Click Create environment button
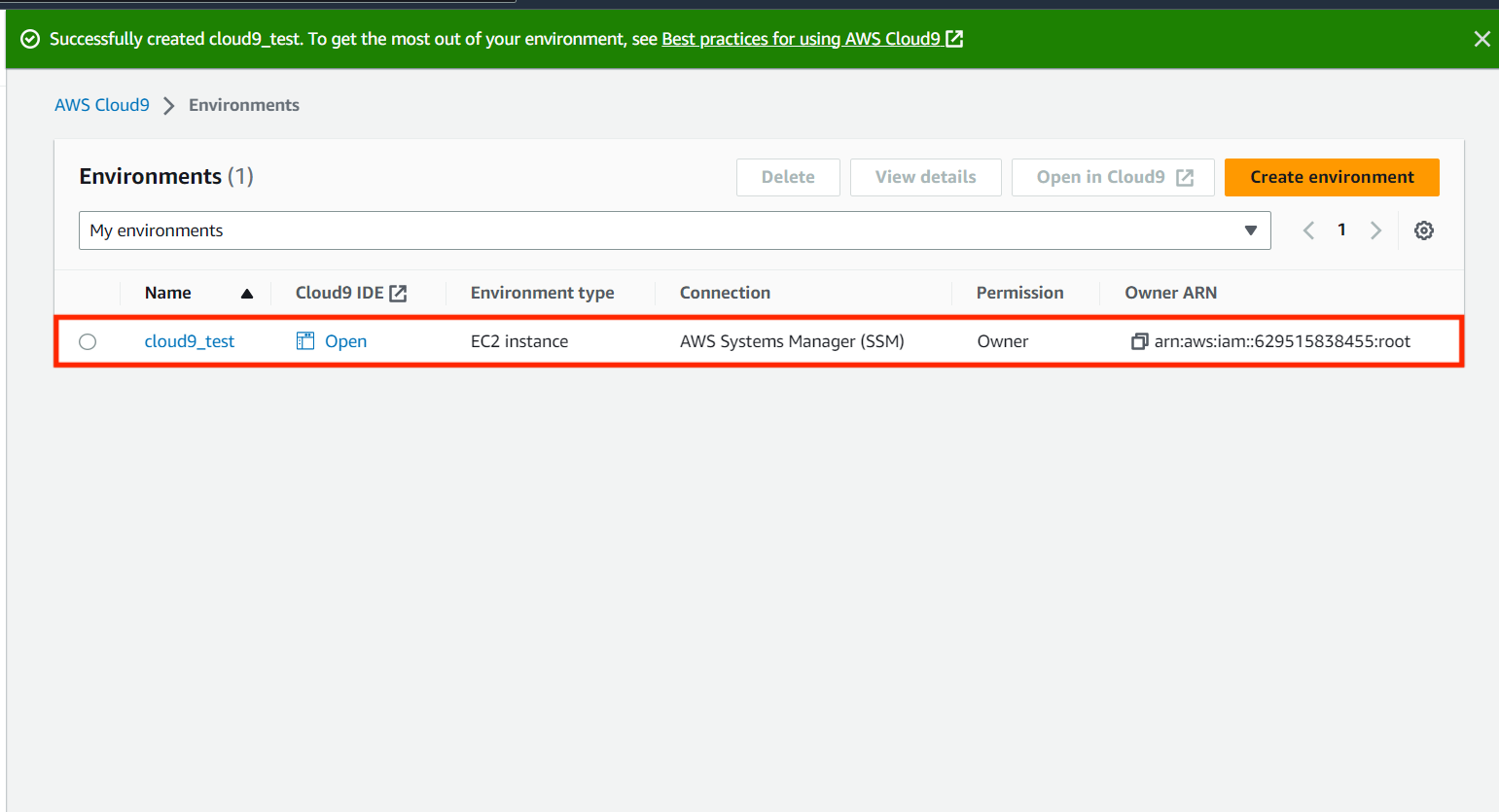The image size is (1499, 812). click(x=1332, y=177)
